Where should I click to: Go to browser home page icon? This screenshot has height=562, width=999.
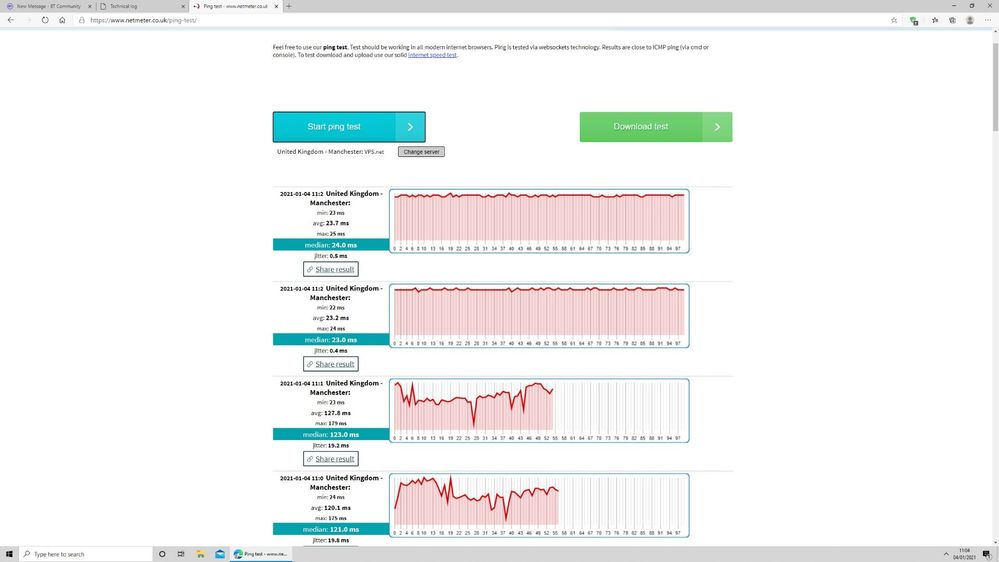point(62,20)
